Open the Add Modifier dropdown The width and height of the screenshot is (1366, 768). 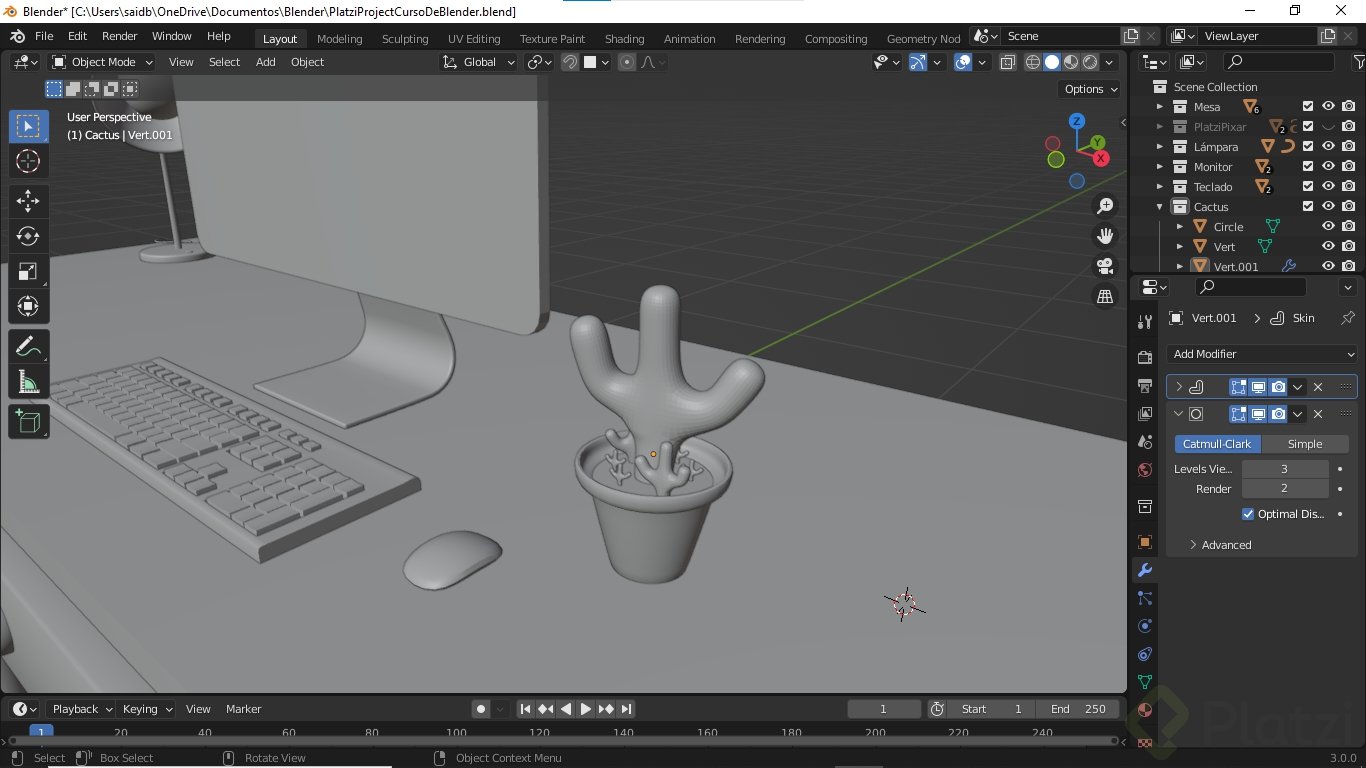[x=1262, y=354]
